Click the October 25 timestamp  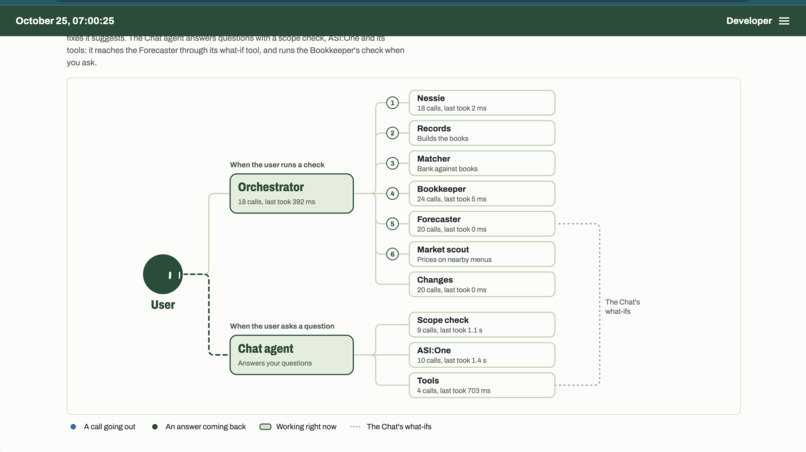65,21
